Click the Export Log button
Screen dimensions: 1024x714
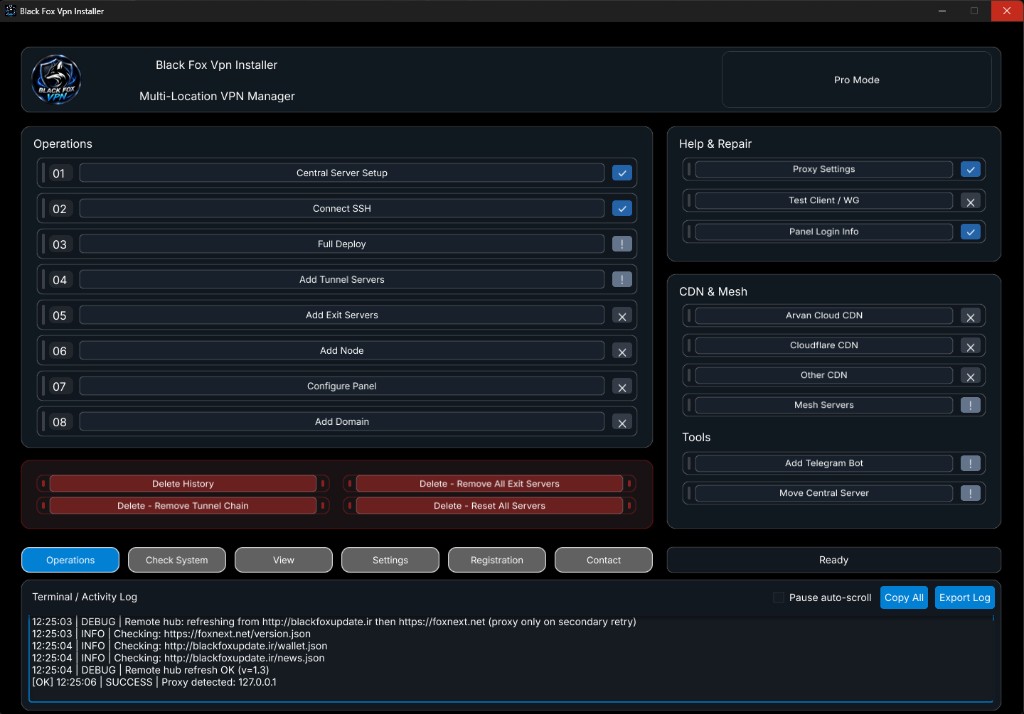point(965,598)
